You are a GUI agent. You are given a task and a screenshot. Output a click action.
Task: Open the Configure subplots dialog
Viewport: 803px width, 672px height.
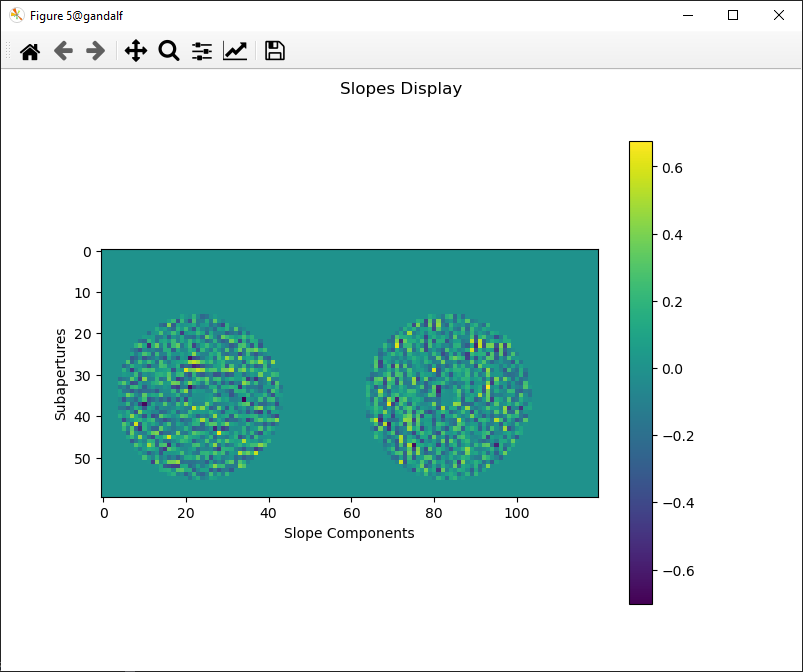(x=202, y=51)
